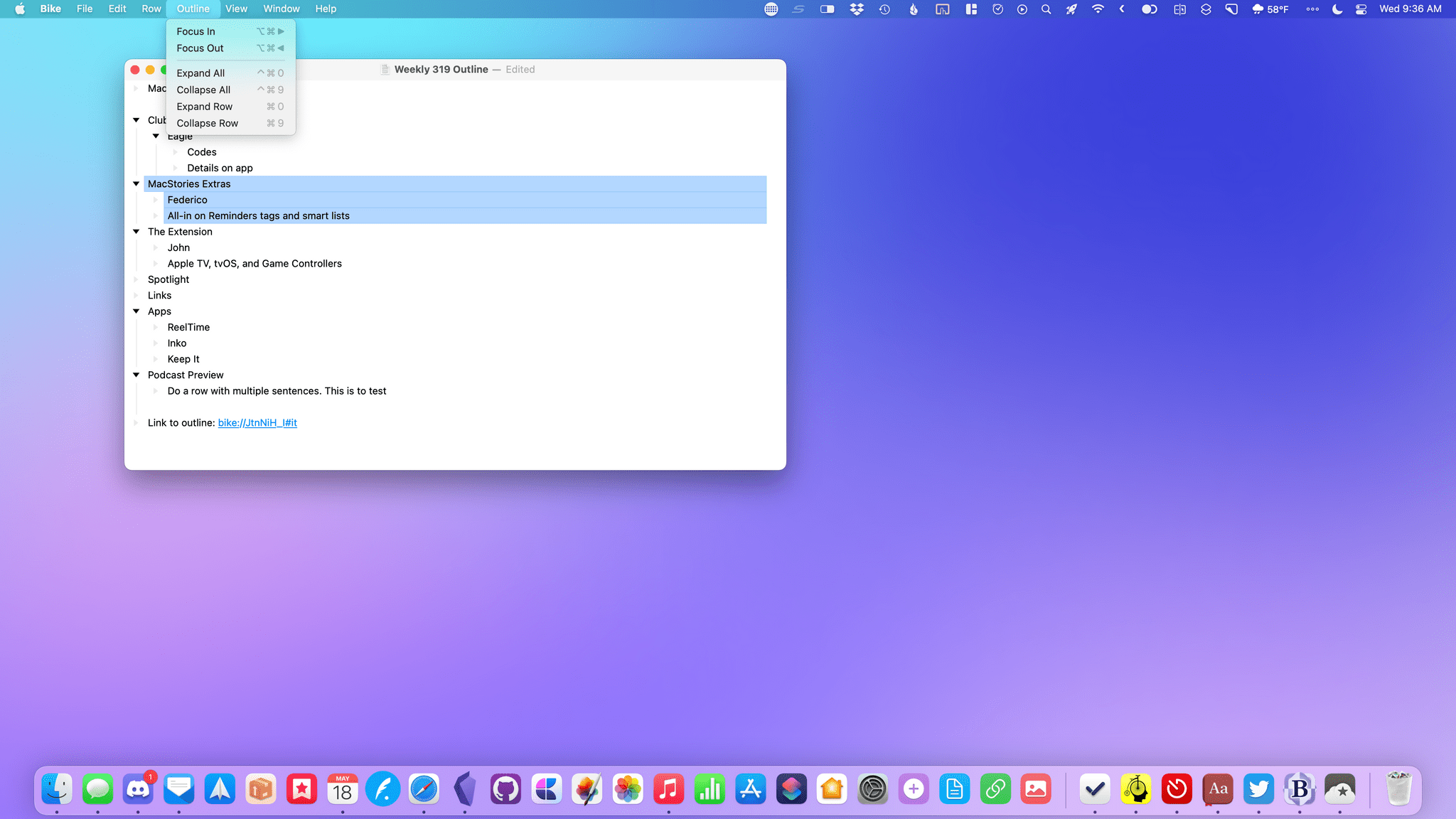Open Dictionary from the Dock
Screen dimensions: 1456x819
(1218, 789)
